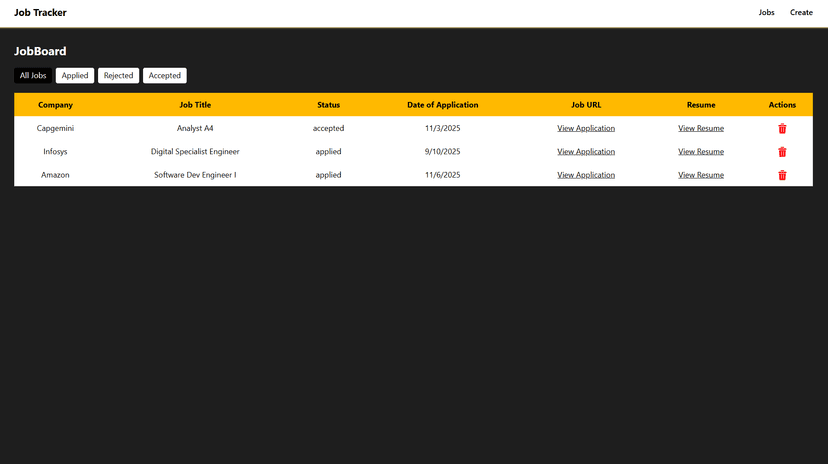The height and width of the screenshot is (464, 828).
Task: Filter jobs by Rejected status
Action: 118,75
